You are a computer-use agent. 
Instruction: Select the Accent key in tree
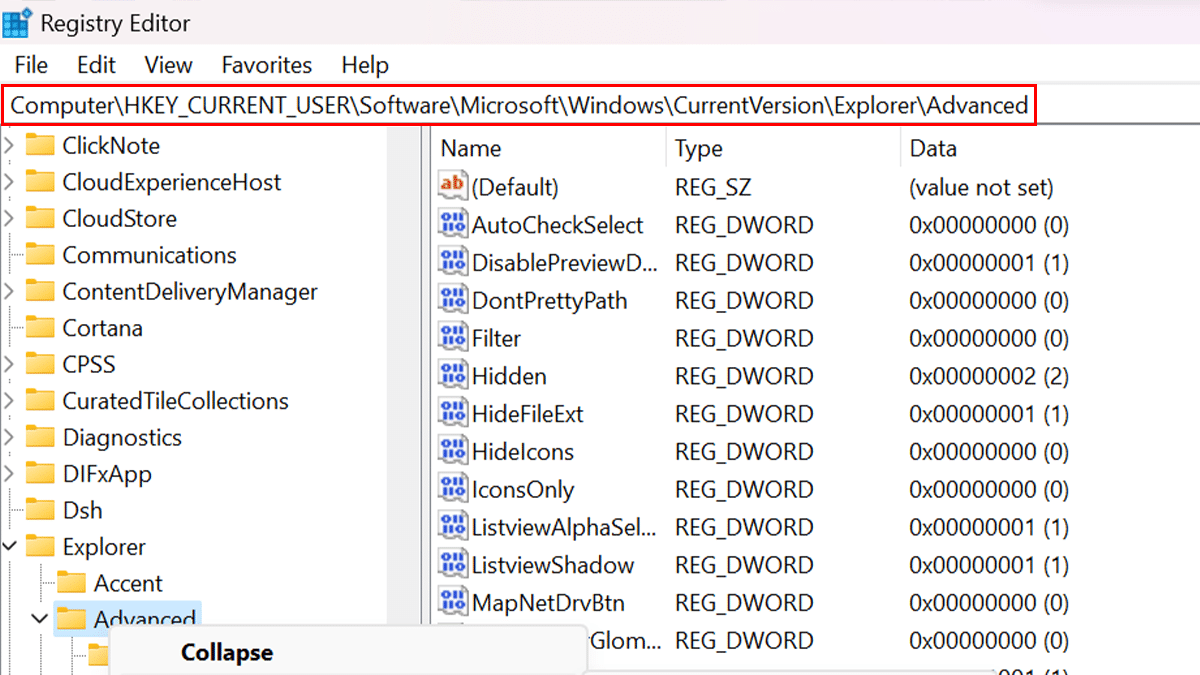[x=127, y=583]
